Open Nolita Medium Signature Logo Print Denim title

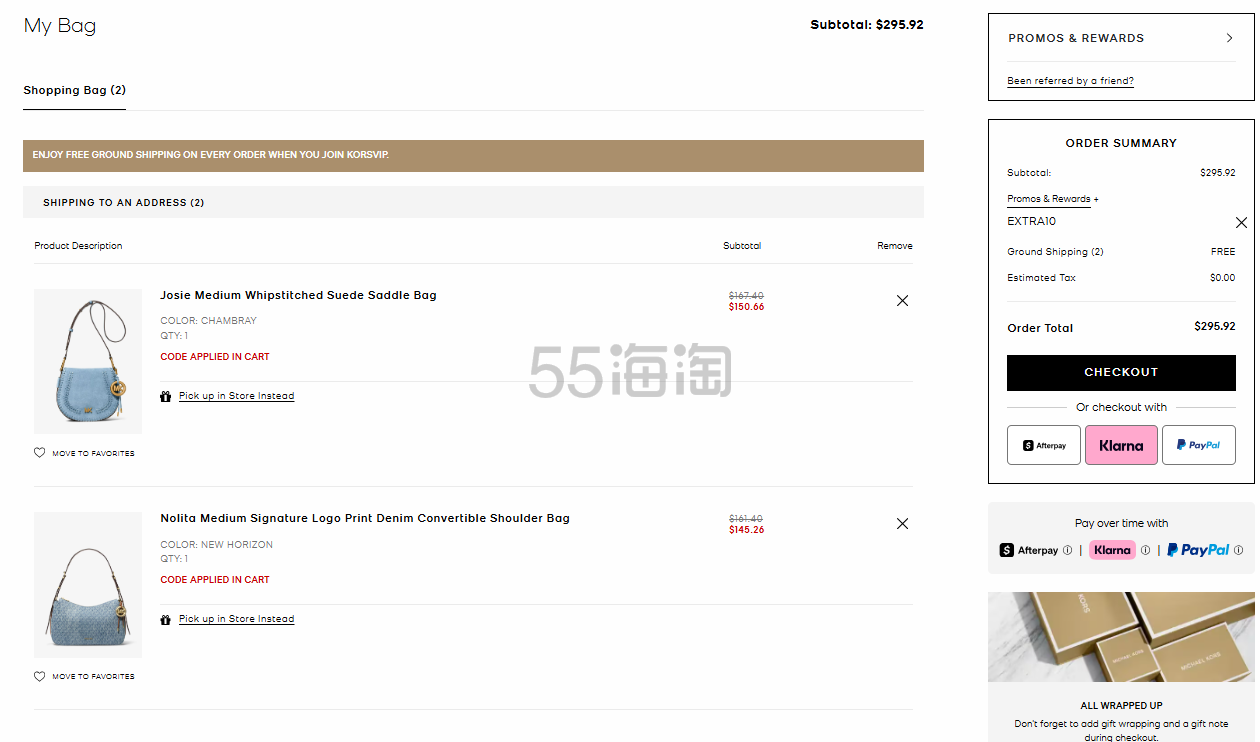point(365,518)
